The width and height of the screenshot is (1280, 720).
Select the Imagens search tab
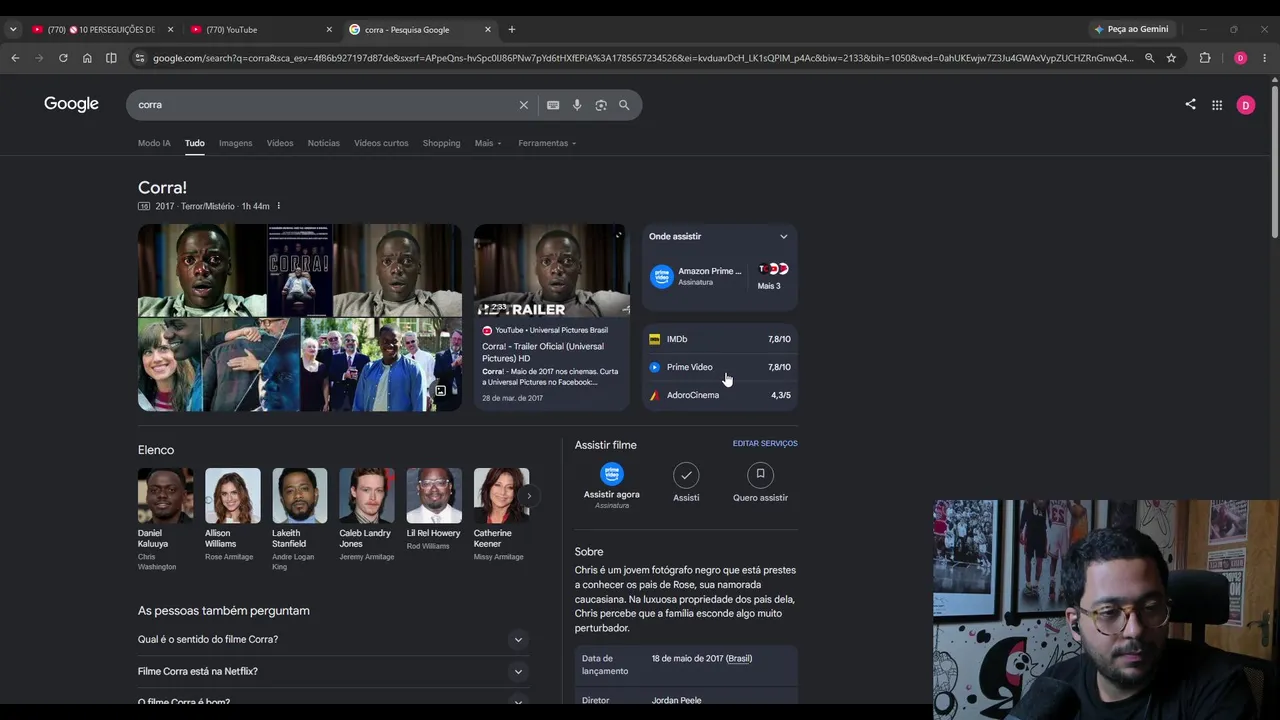point(236,143)
